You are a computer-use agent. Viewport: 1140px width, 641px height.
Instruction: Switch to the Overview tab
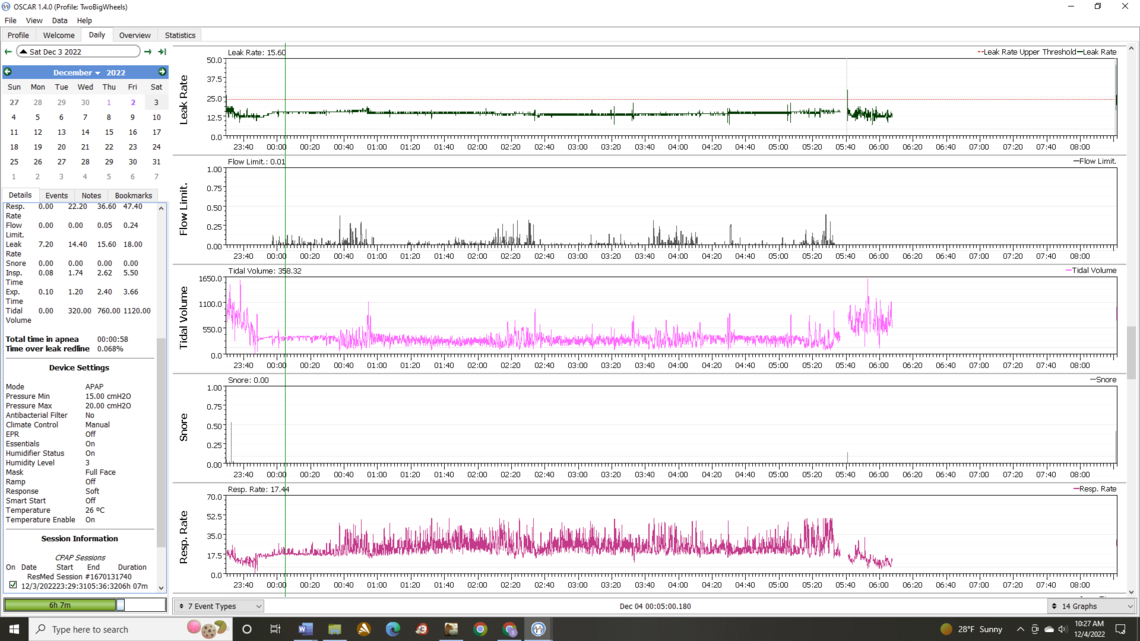pyautogui.click(x=135, y=35)
